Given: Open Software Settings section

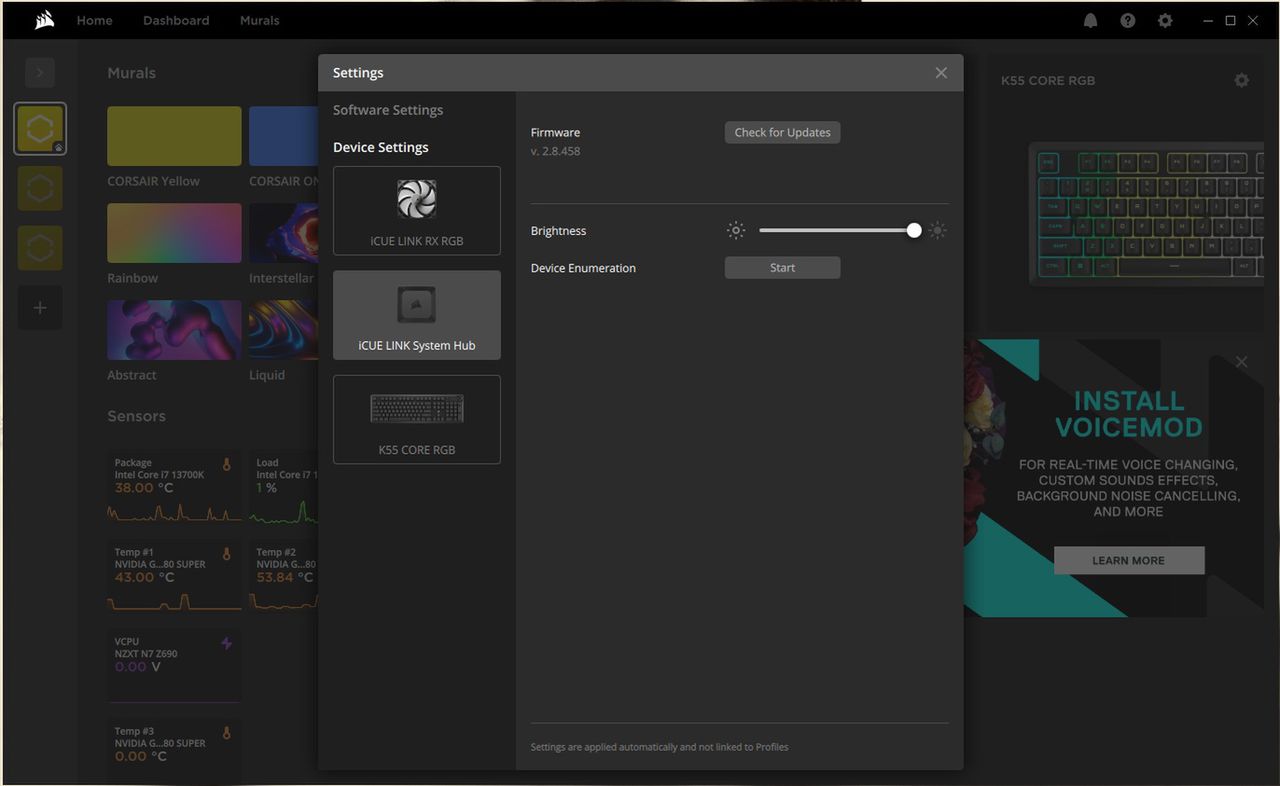Looking at the screenshot, I should pos(388,110).
